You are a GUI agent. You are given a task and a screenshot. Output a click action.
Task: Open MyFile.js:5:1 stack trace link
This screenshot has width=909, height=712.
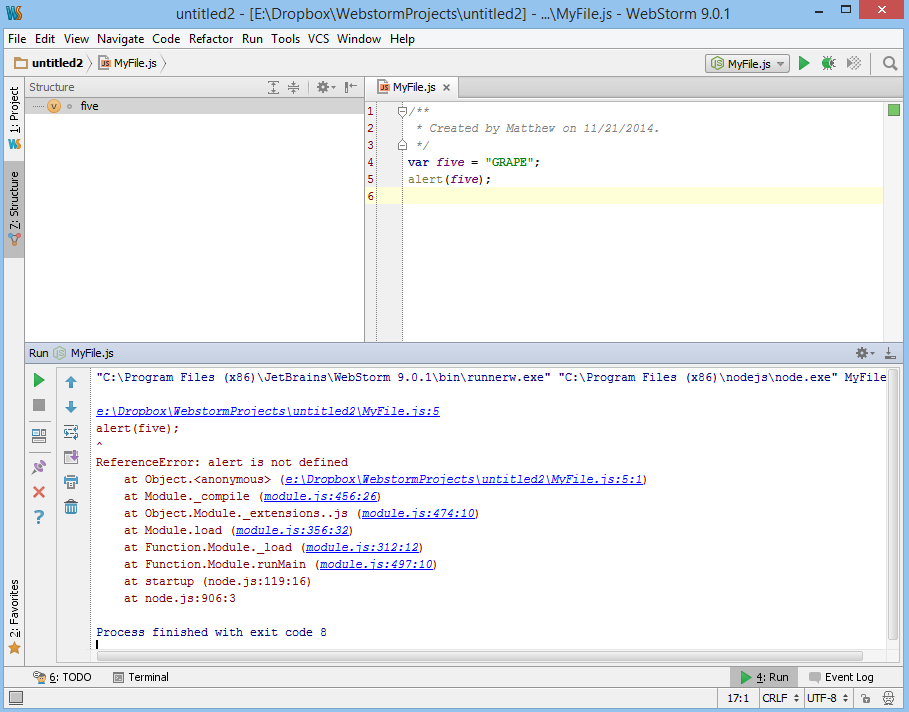click(x=464, y=479)
